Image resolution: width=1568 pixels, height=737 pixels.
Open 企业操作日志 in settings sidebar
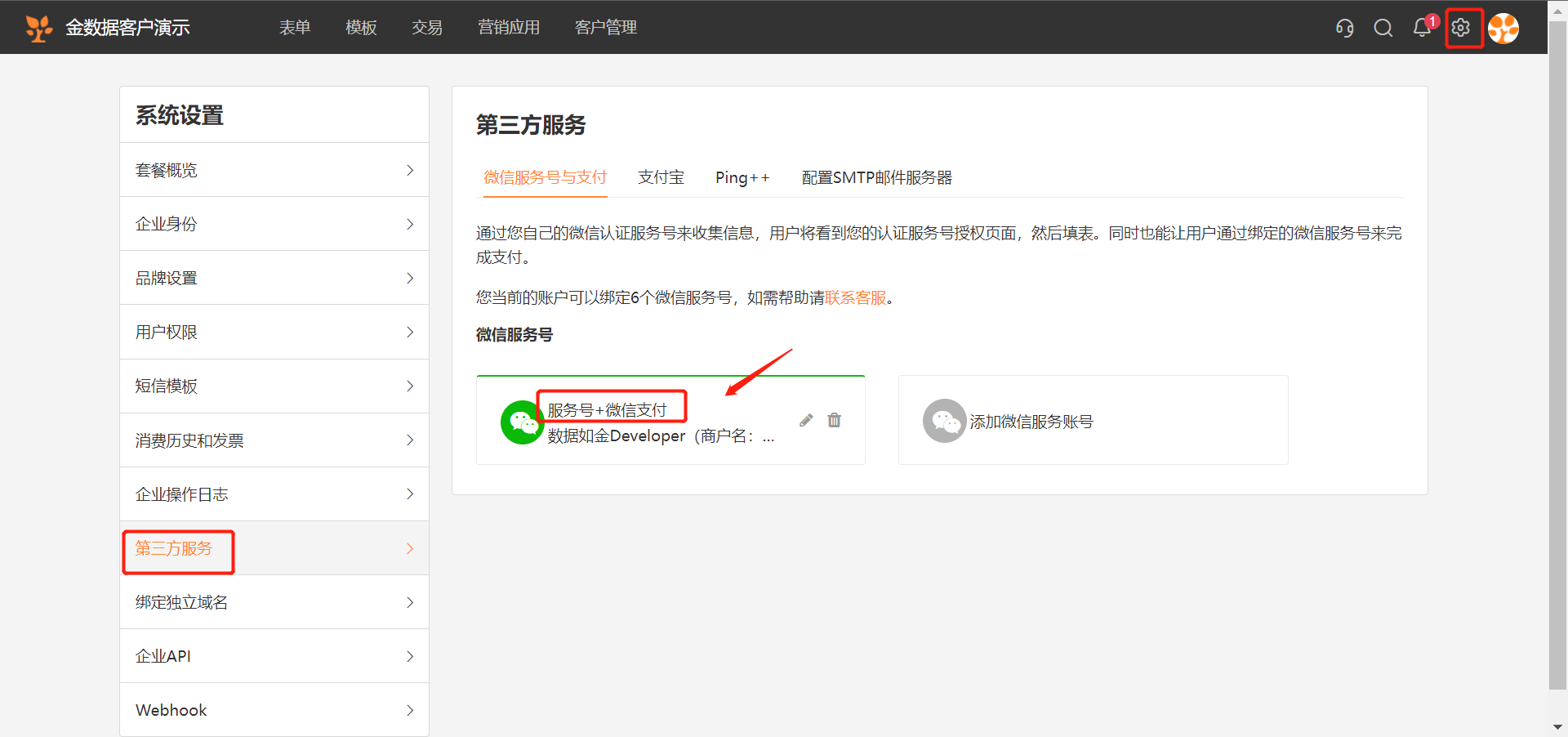[x=274, y=494]
